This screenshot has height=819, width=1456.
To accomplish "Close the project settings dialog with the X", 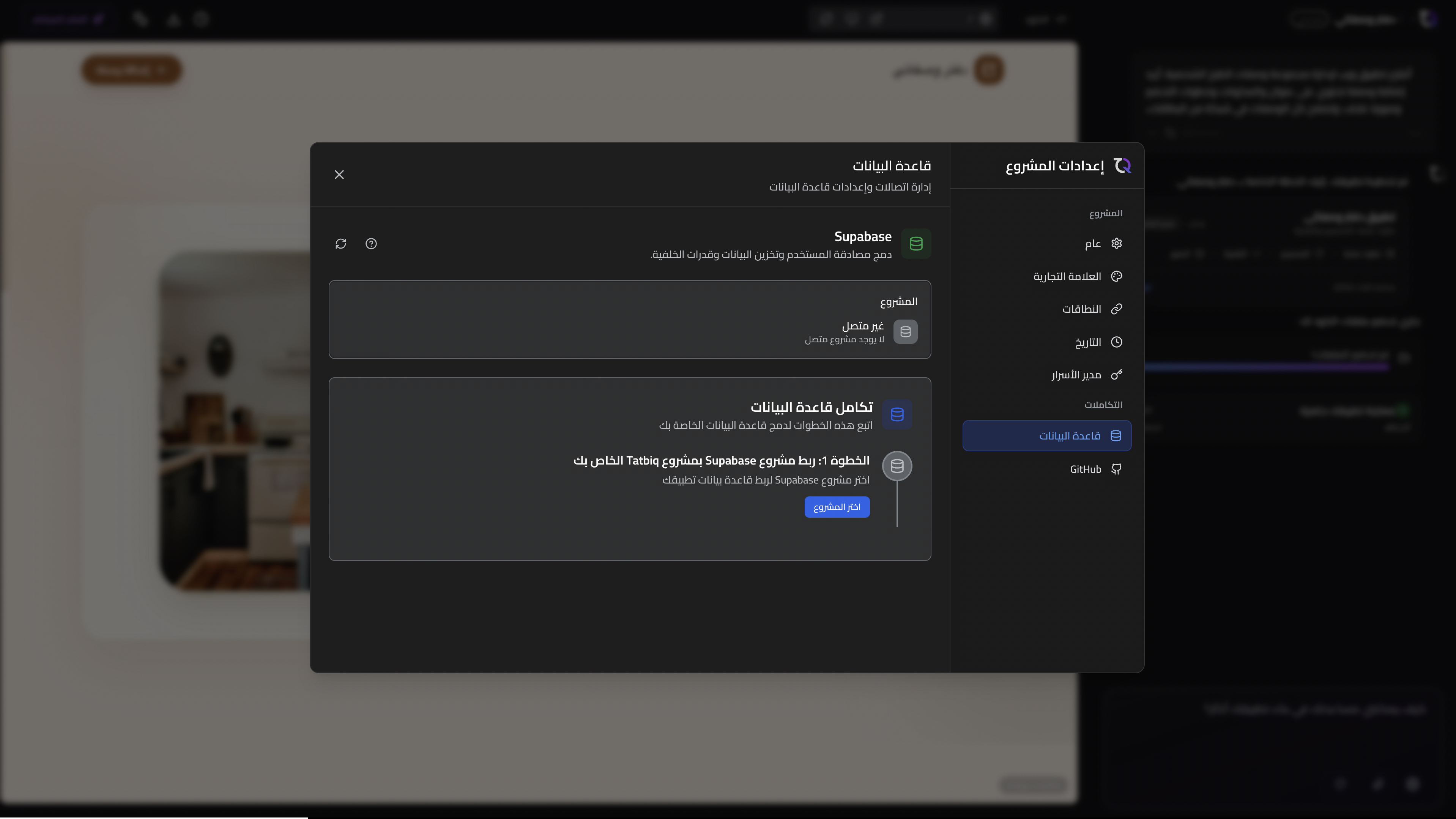I will coord(339,175).
